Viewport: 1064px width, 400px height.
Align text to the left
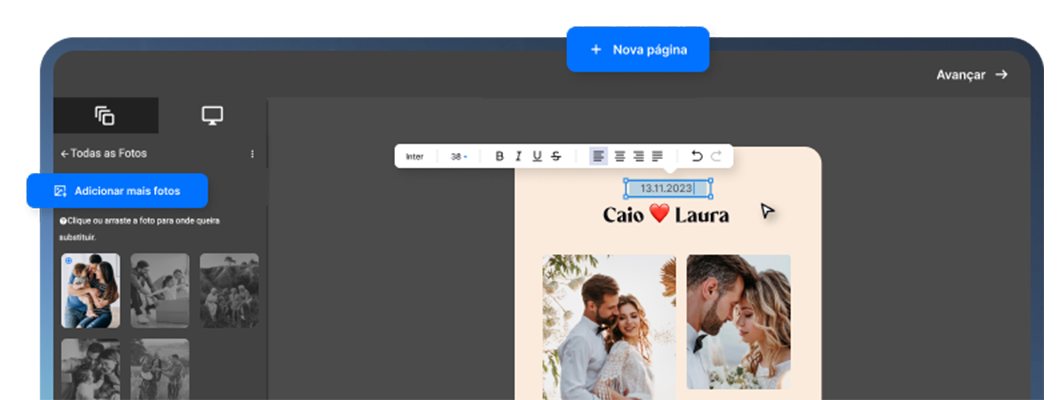pos(598,156)
